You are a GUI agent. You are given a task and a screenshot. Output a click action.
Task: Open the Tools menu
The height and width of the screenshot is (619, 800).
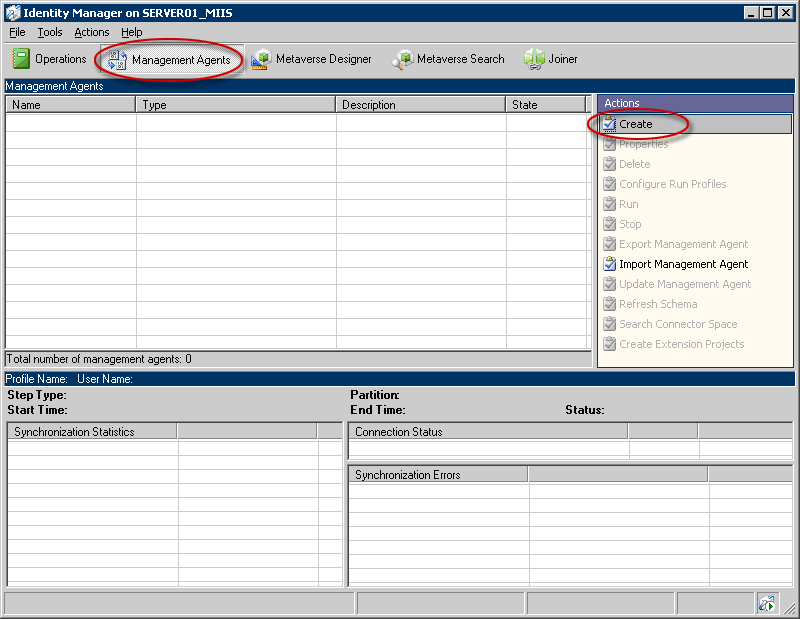coord(49,31)
